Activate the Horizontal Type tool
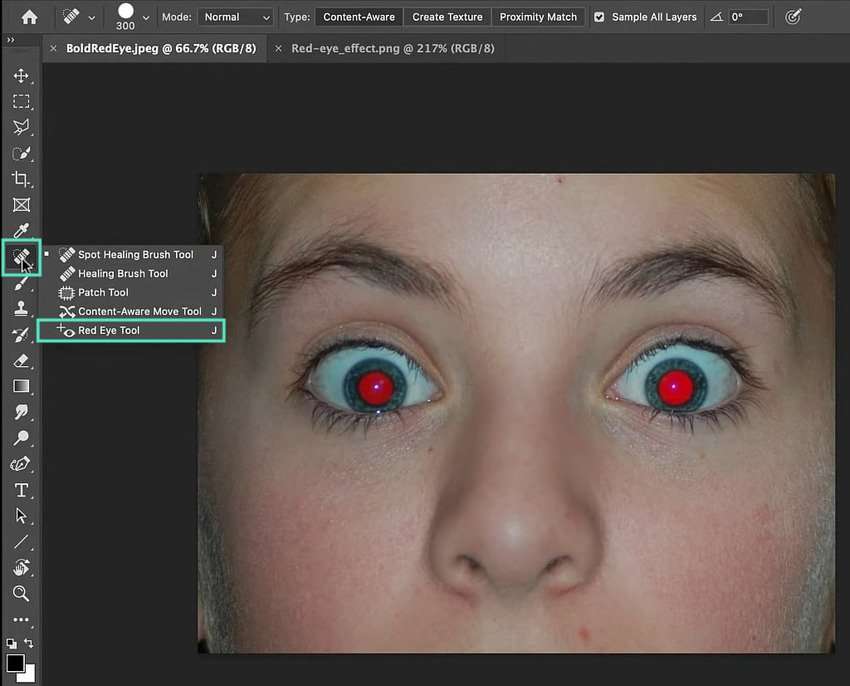850x686 pixels. tap(21, 490)
